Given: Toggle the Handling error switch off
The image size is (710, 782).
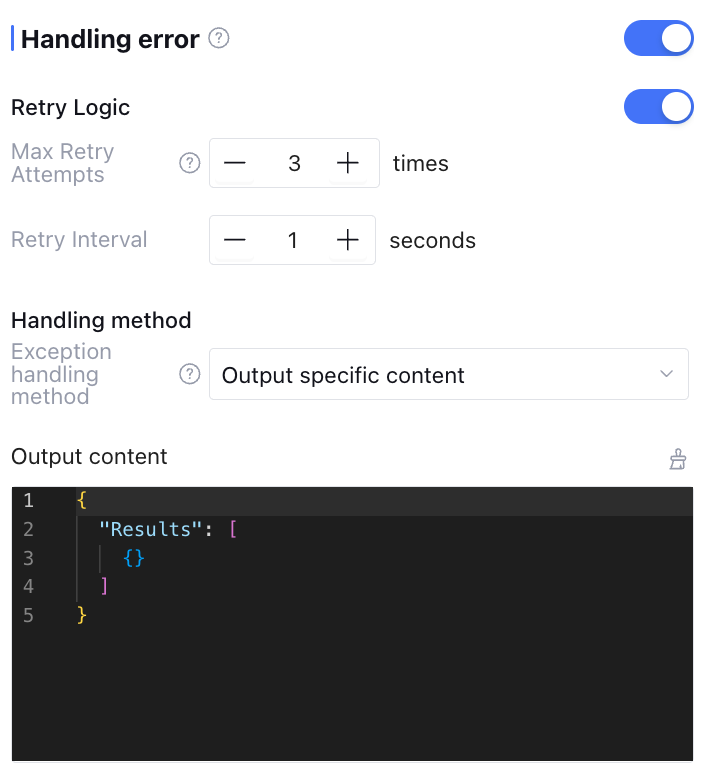Looking at the screenshot, I should point(658,39).
